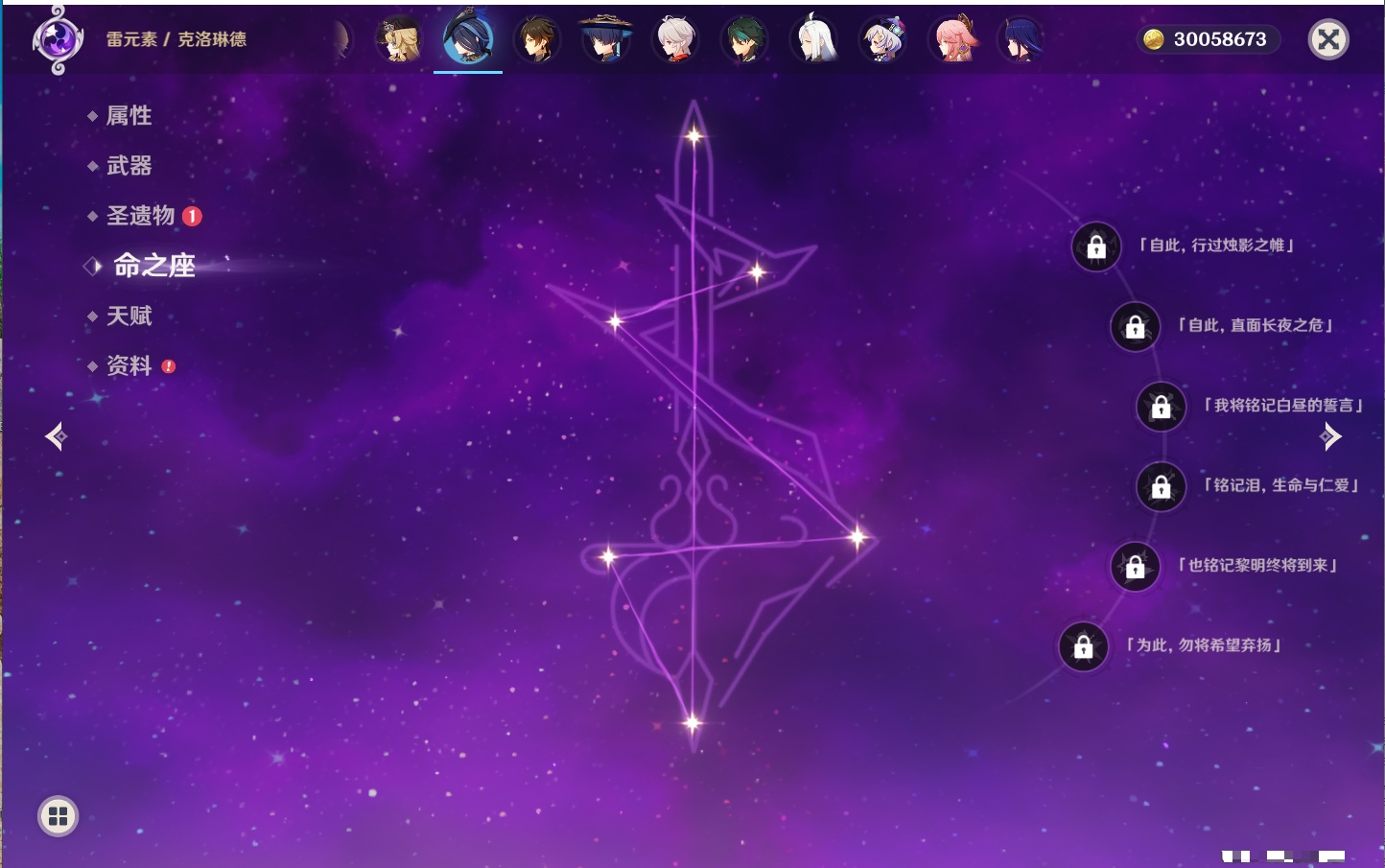
Task: Click lock icon for 为此, 勿将希望弃扬
Action: (x=1083, y=647)
